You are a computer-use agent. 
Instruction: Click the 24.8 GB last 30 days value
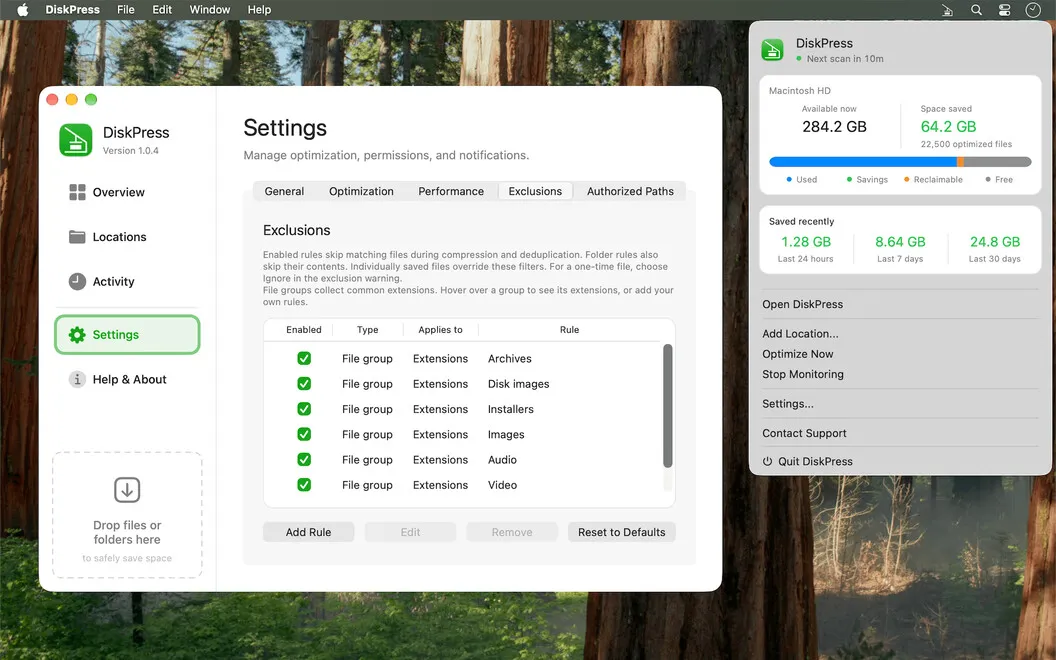pos(995,242)
